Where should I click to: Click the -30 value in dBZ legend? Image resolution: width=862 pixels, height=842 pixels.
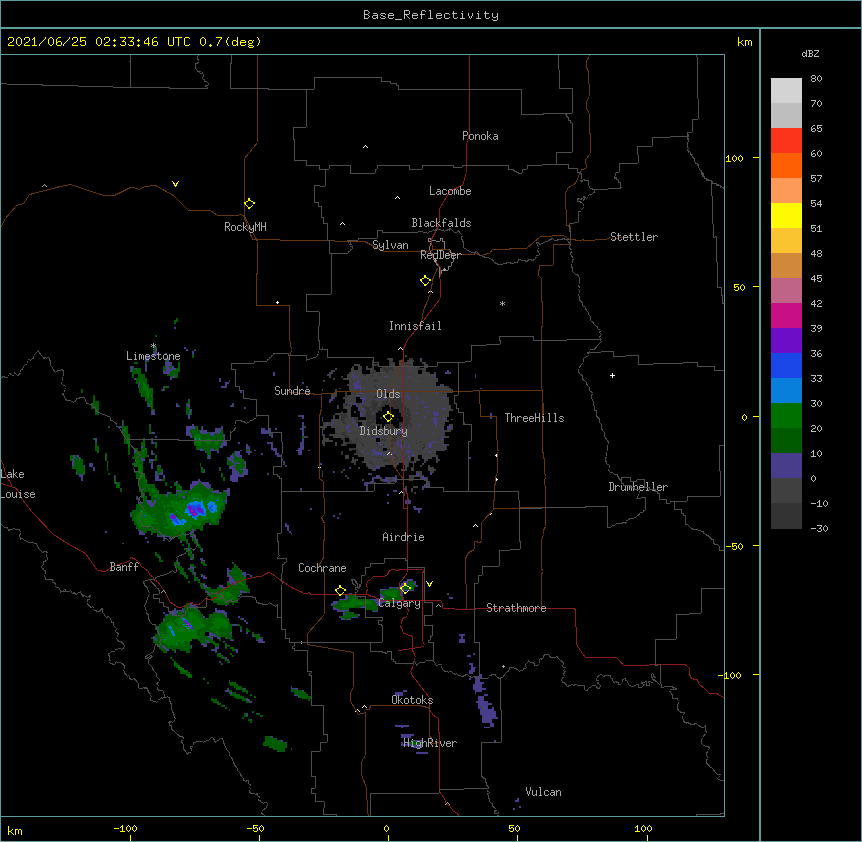819,528
